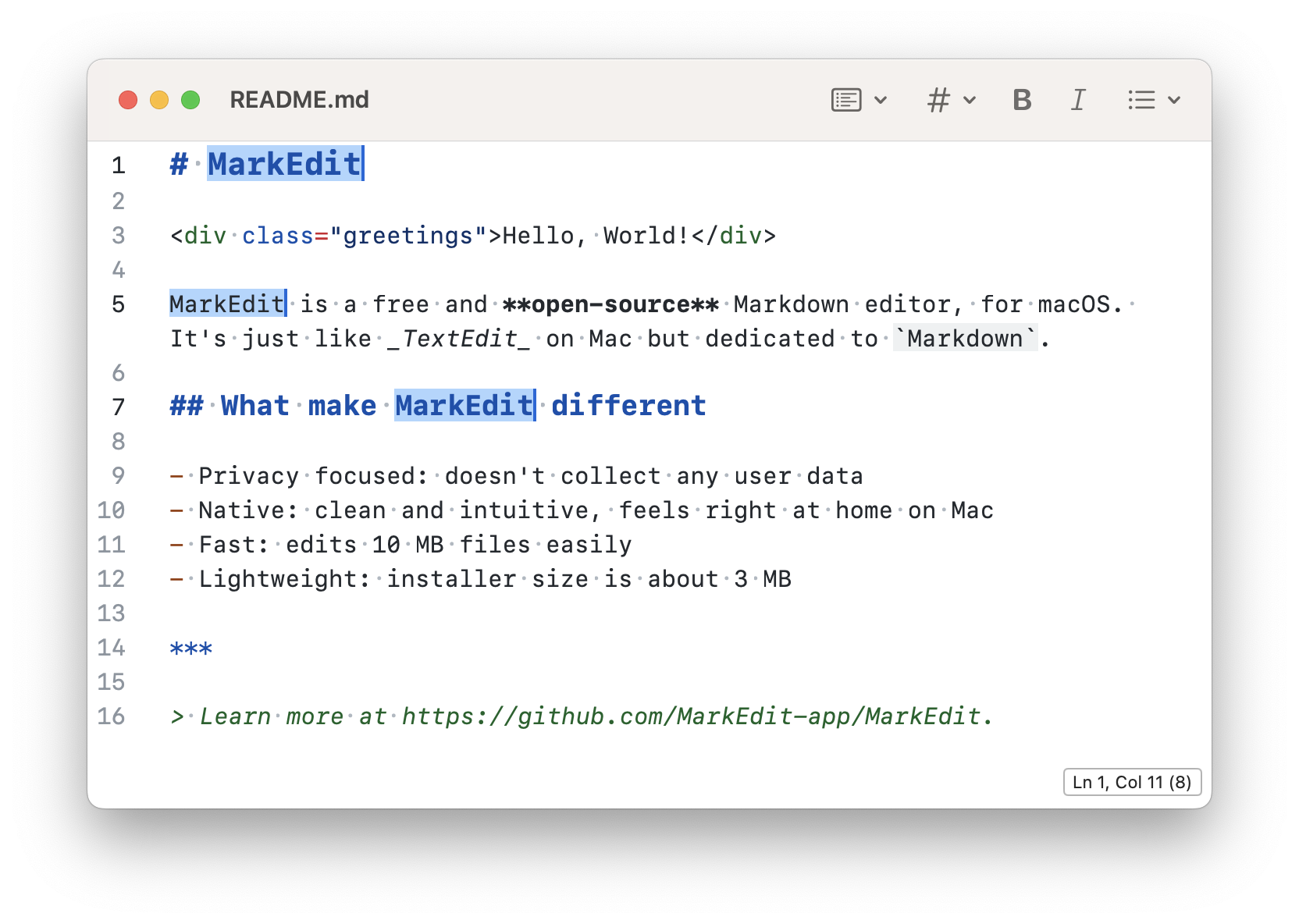
Task: Click the inline code `Markdown`
Action: [966, 339]
